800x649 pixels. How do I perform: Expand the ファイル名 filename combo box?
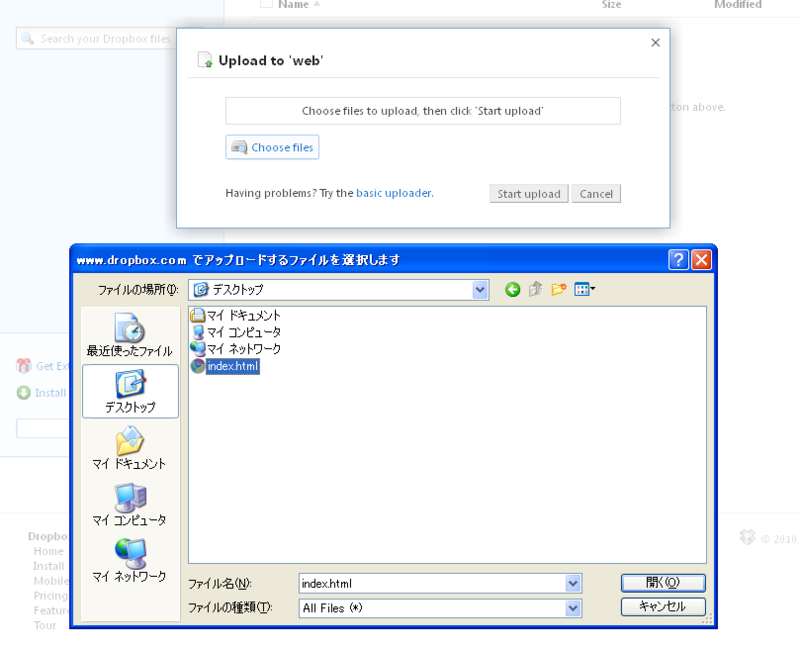(x=573, y=583)
